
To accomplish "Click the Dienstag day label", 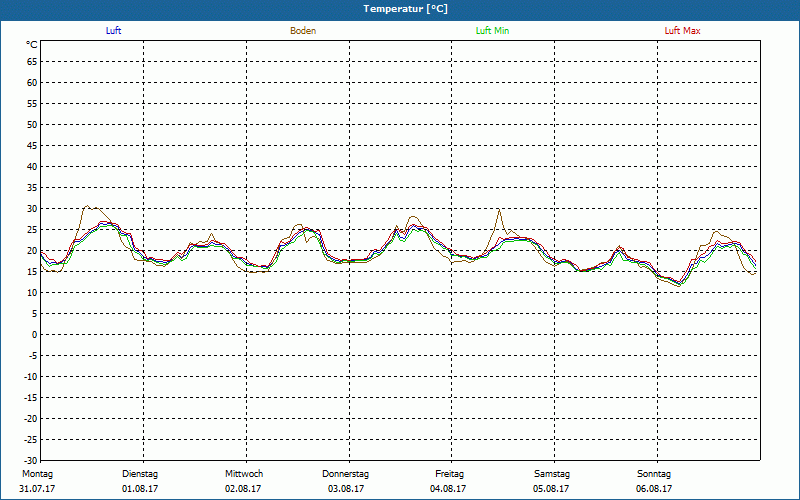I will tap(140, 474).
